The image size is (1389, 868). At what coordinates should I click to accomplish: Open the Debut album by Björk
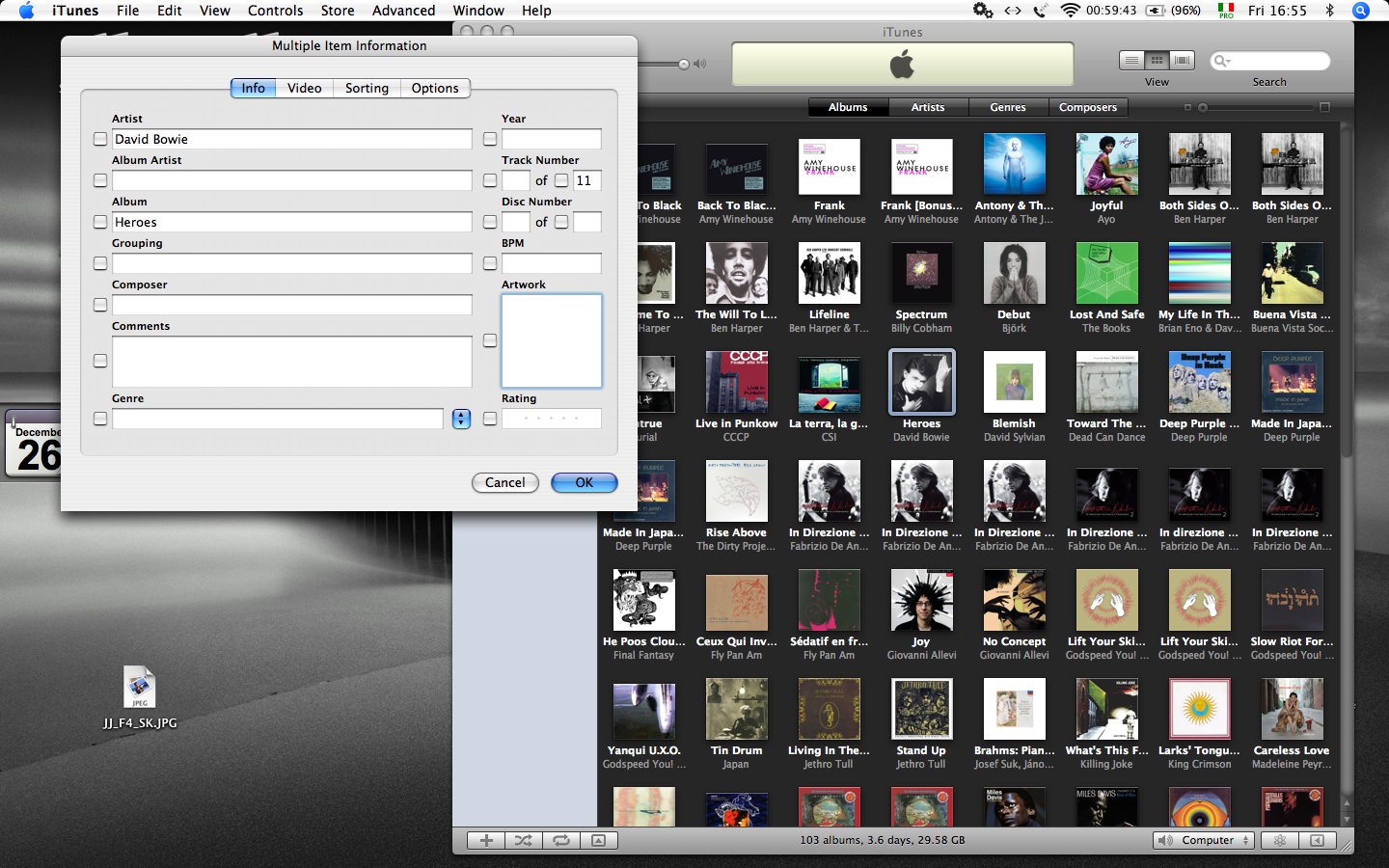1014,273
